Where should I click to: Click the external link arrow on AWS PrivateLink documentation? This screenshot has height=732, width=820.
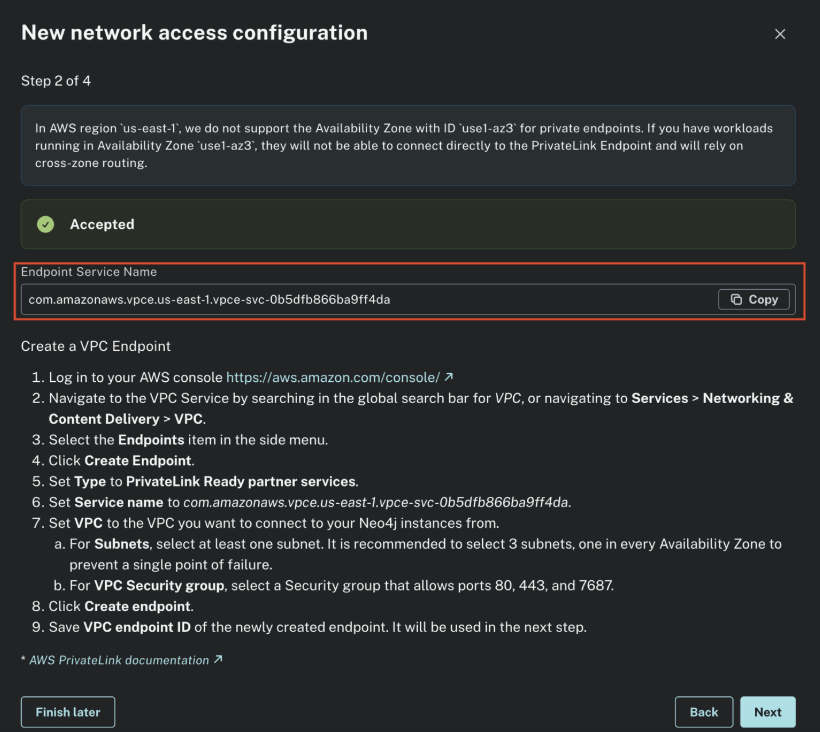click(219, 660)
